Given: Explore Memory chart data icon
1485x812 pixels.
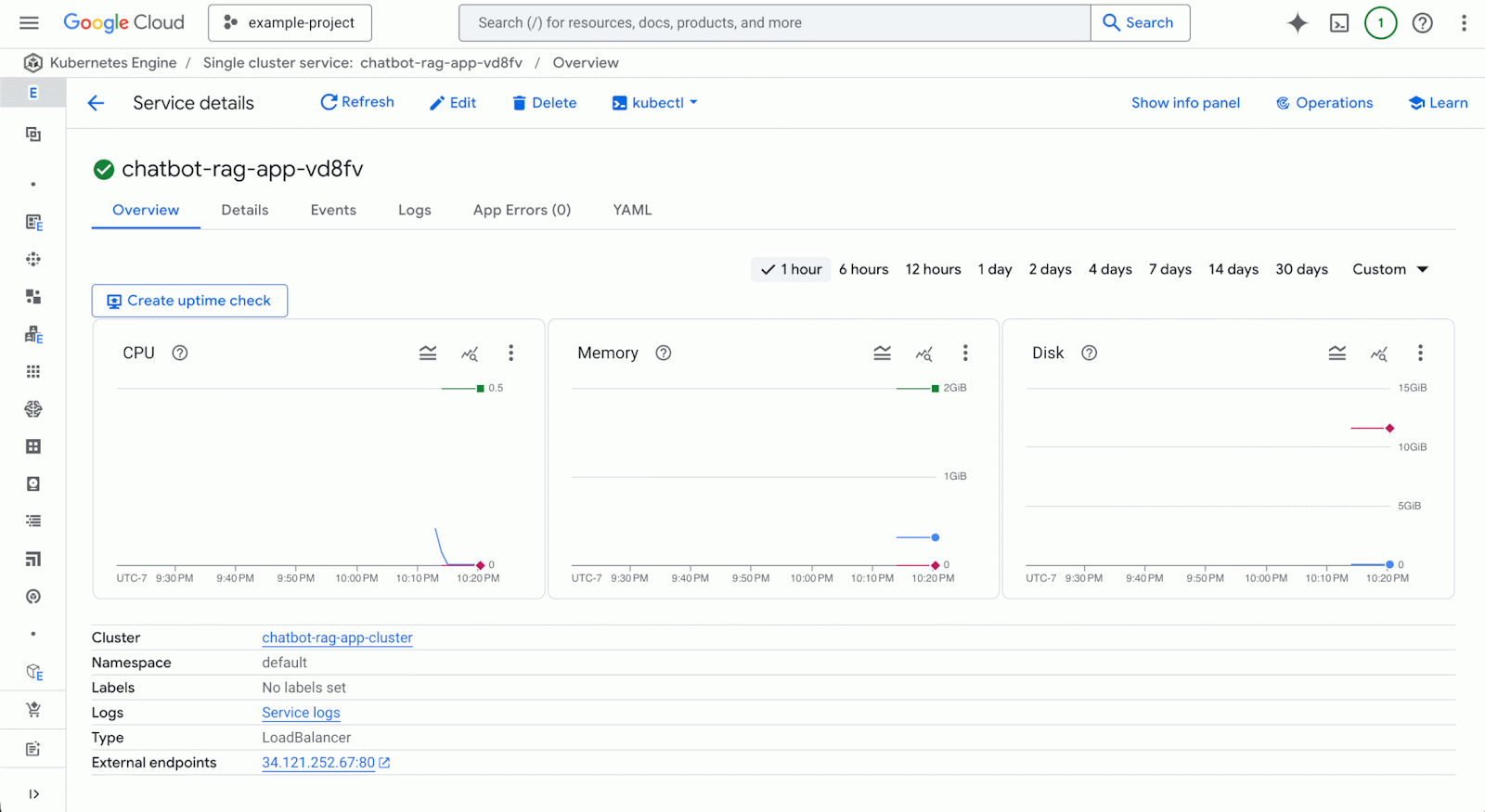Looking at the screenshot, I should coord(924,354).
